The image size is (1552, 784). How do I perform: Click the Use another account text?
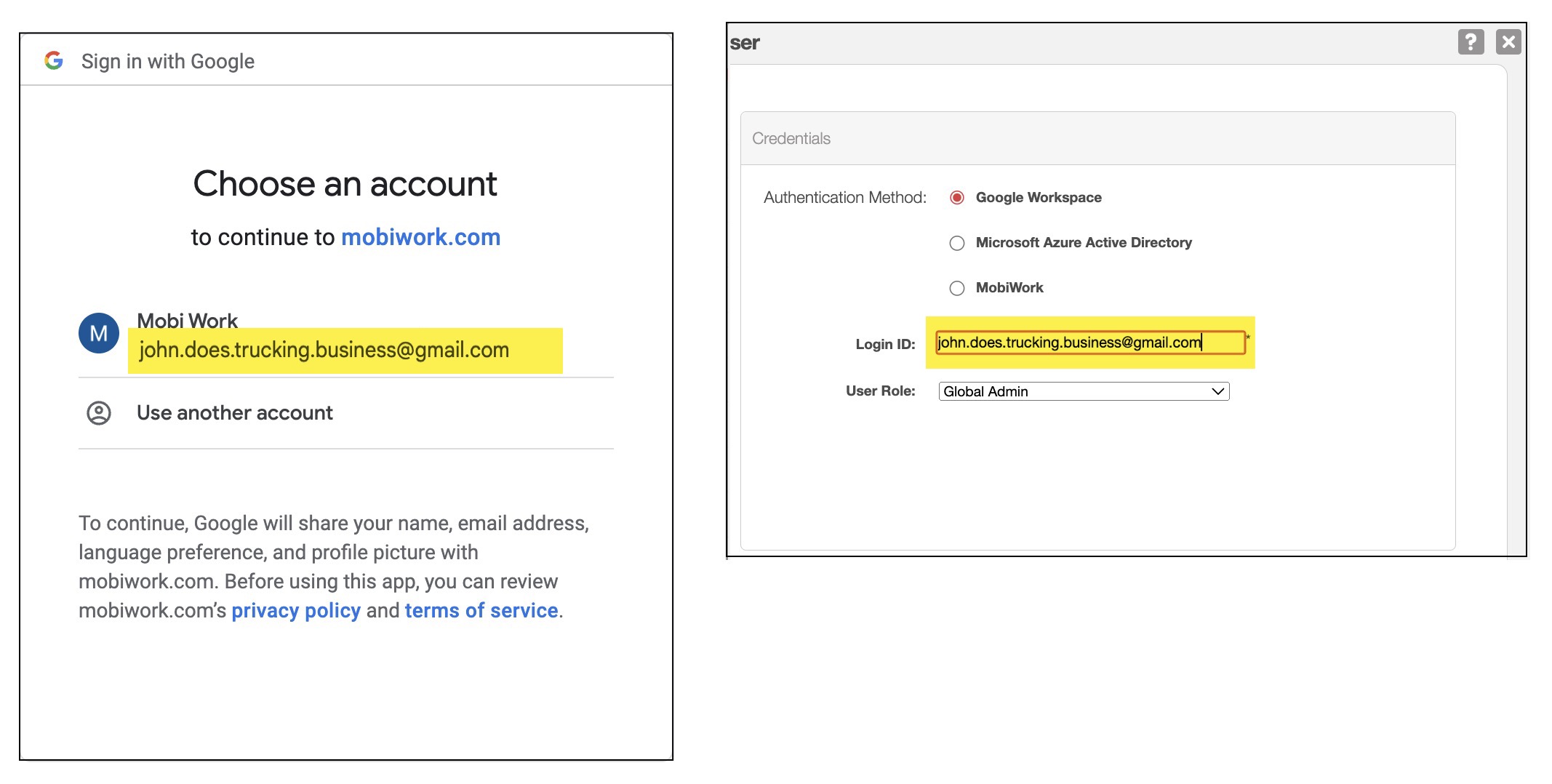pyautogui.click(x=235, y=413)
